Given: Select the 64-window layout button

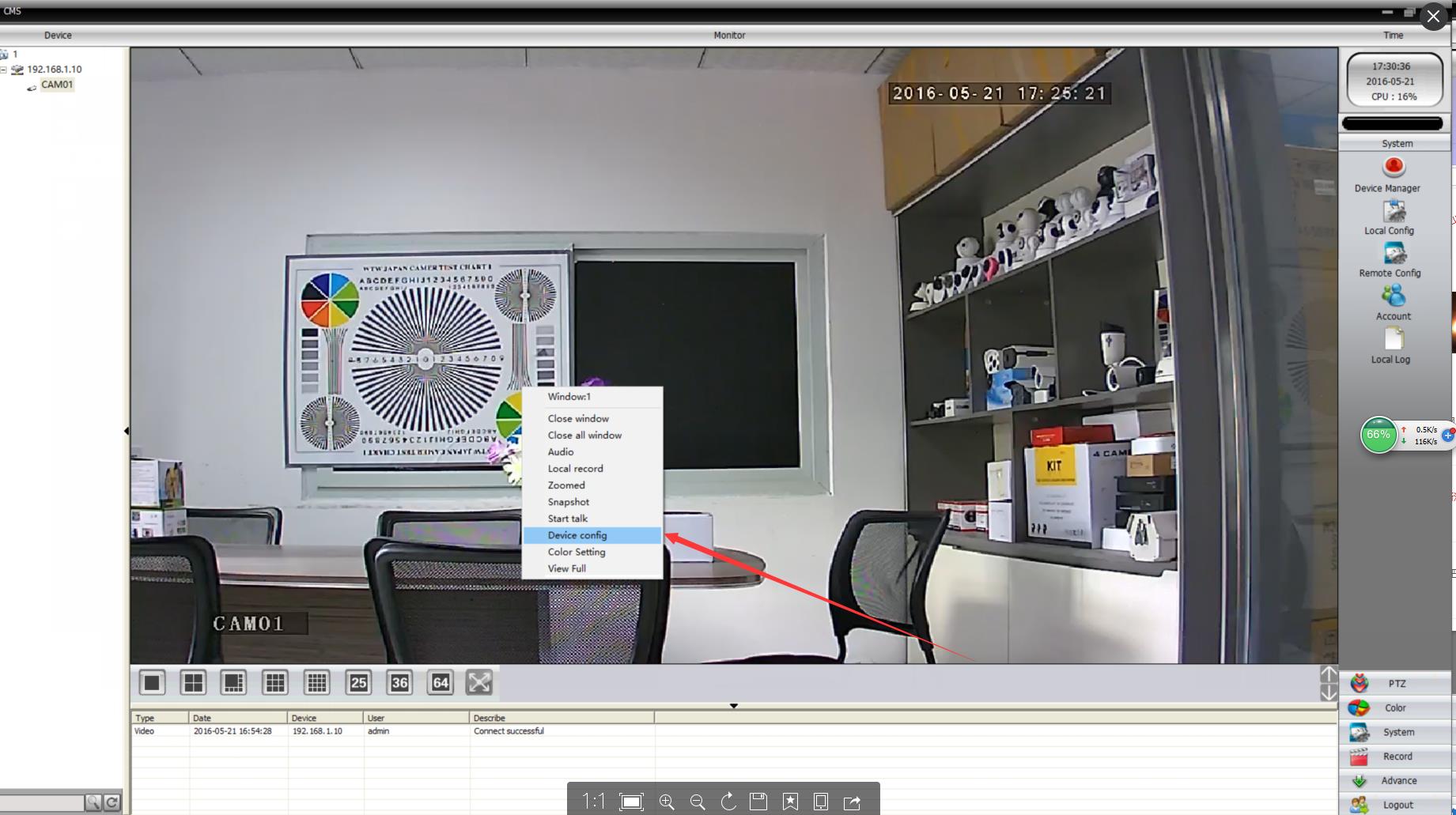Looking at the screenshot, I should [x=441, y=683].
